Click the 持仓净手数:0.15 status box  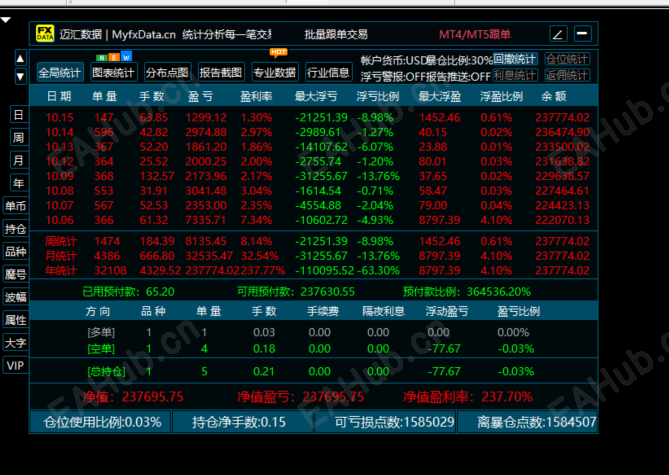pyautogui.click(x=243, y=422)
